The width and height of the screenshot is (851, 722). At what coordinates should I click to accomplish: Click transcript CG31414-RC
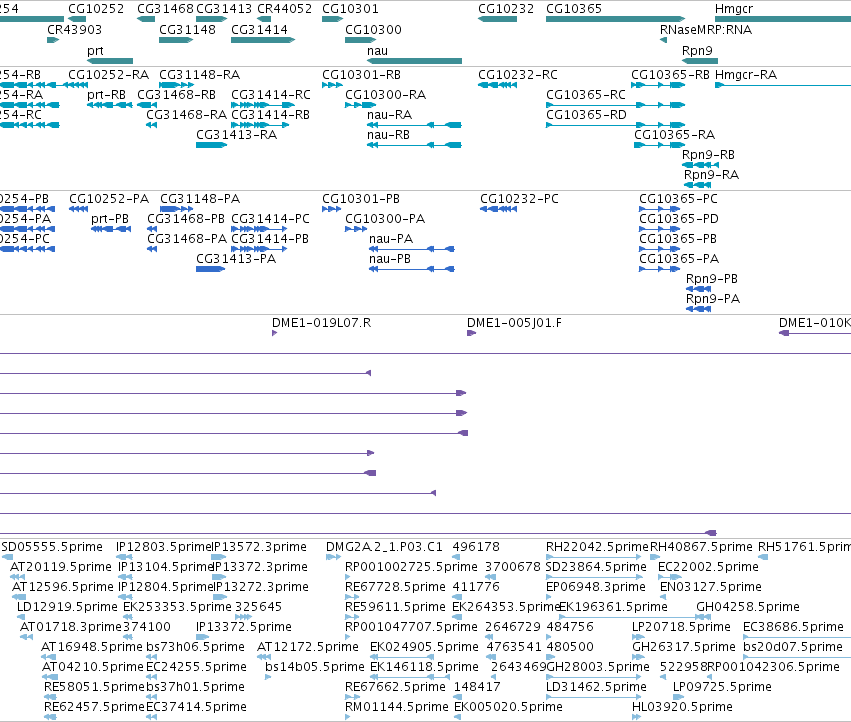tap(271, 94)
